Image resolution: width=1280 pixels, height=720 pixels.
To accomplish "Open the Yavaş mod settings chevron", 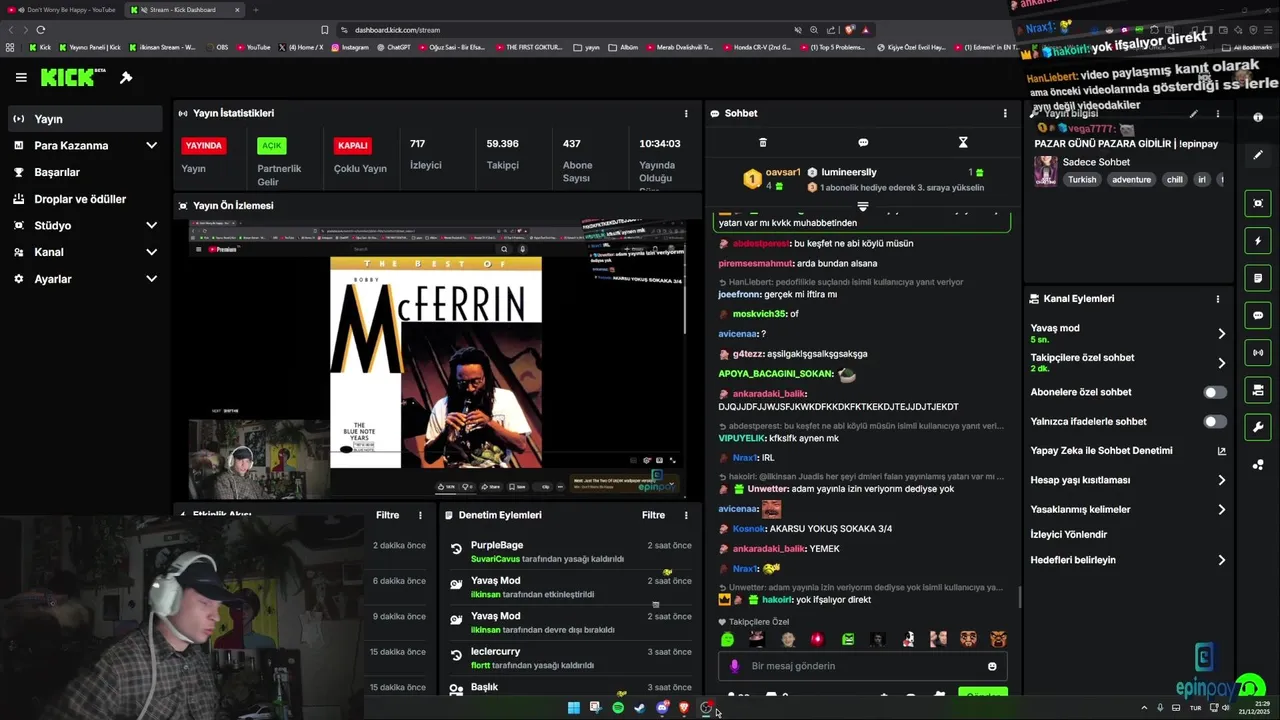I will pyautogui.click(x=1221, y=334).
